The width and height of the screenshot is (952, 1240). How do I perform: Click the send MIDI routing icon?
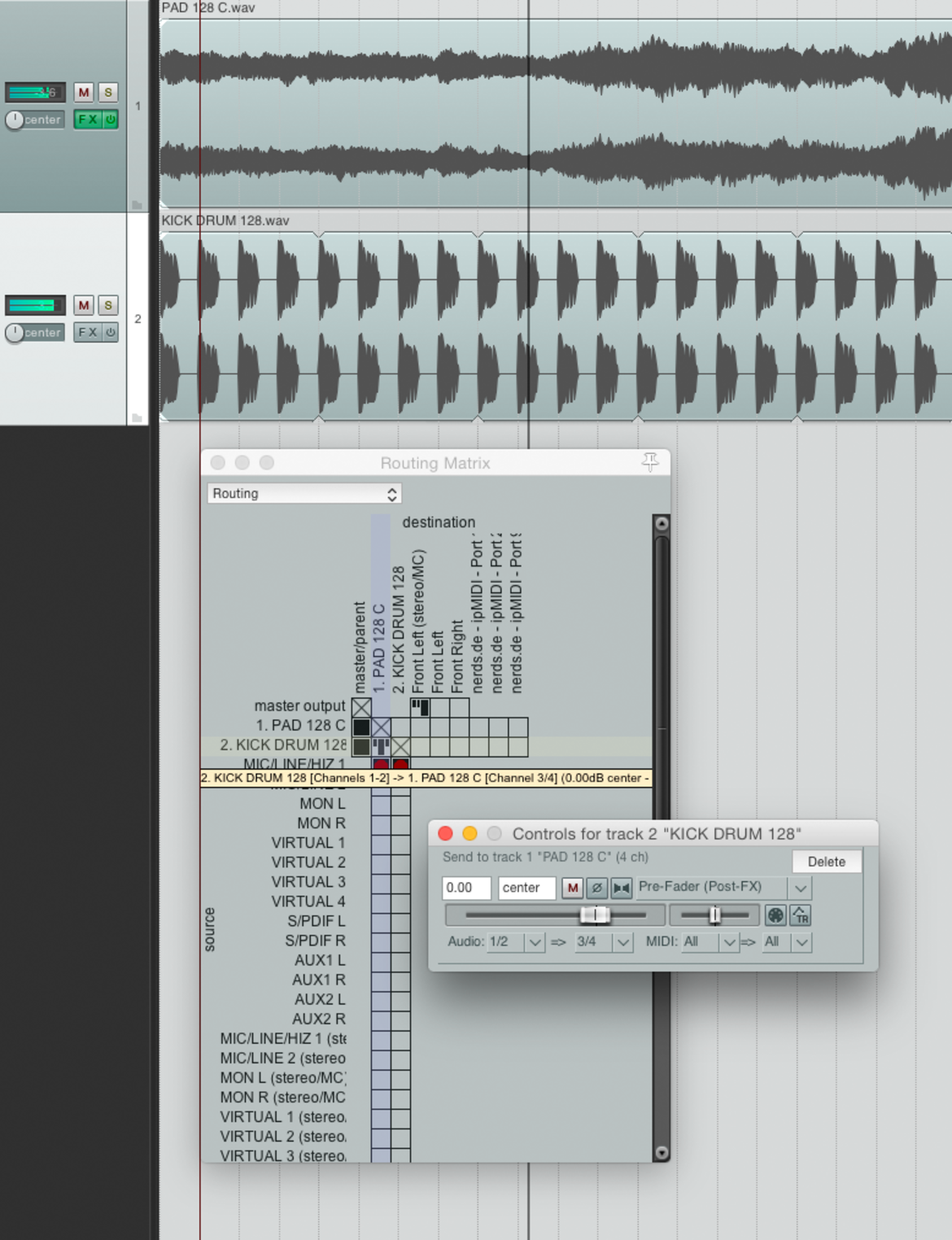(x=775, y=915)
